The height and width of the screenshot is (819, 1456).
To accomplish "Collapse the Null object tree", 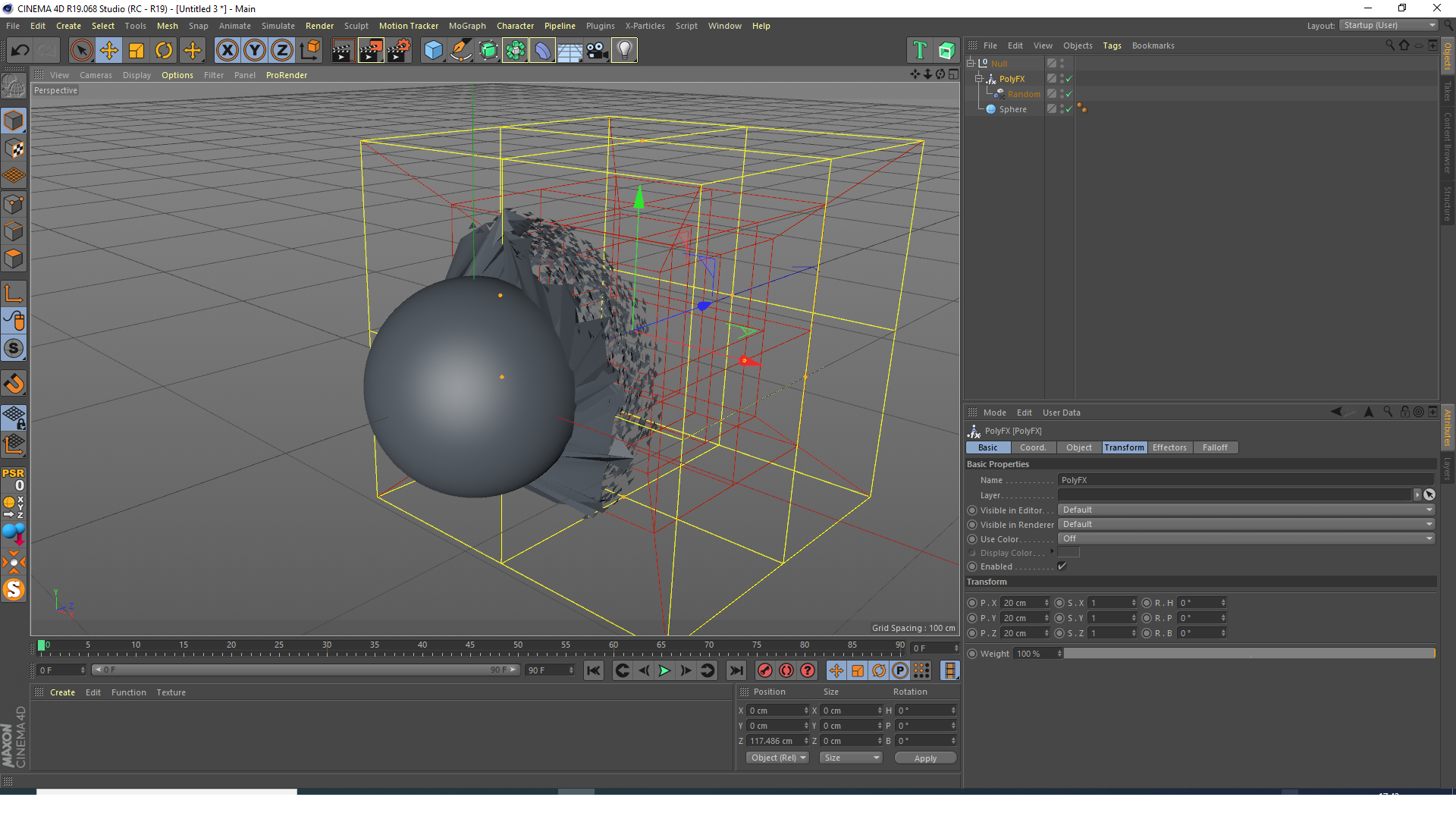I will click(x=971, y=63).
